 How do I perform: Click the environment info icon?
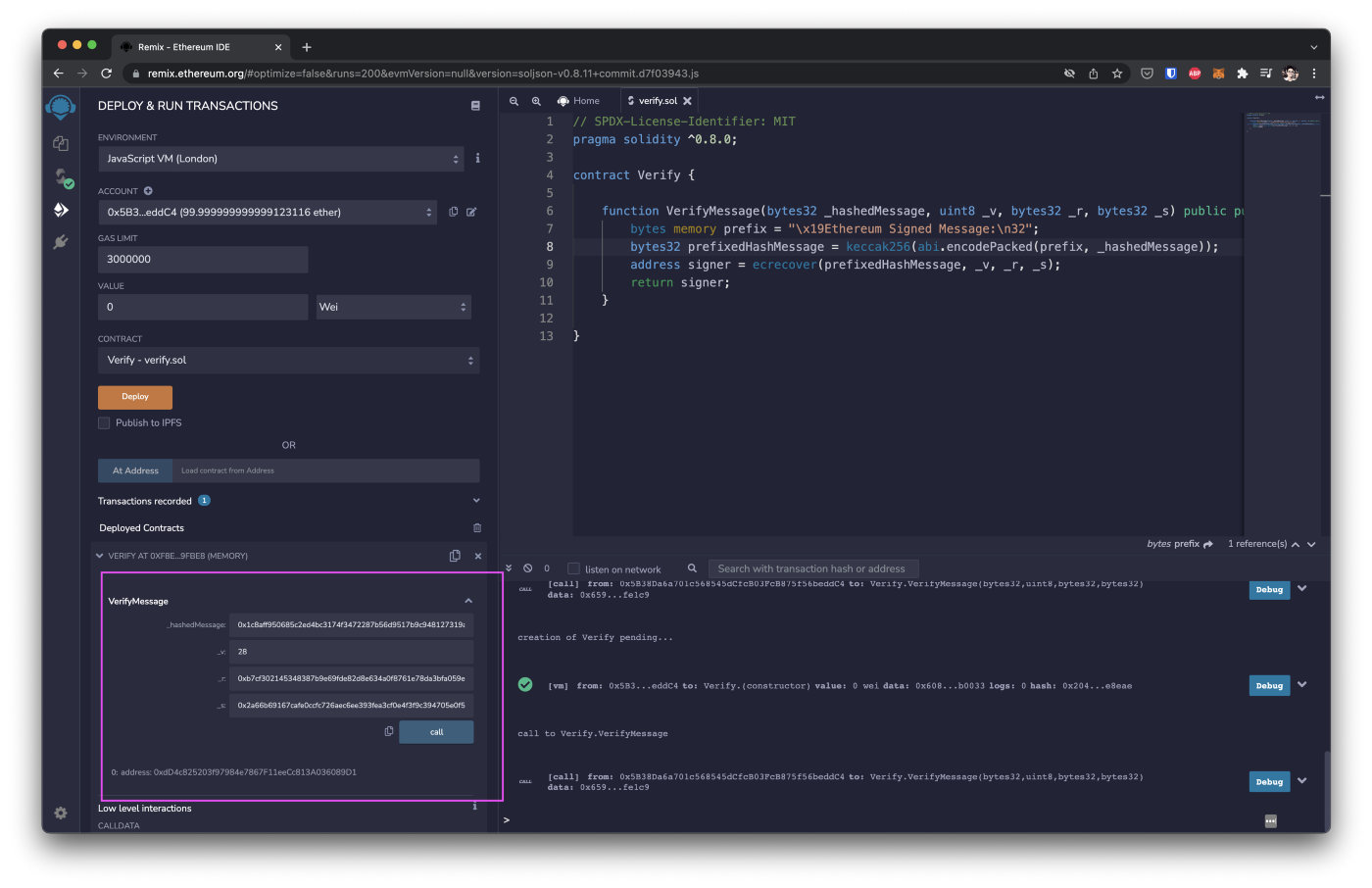click(x=477, y=158)
